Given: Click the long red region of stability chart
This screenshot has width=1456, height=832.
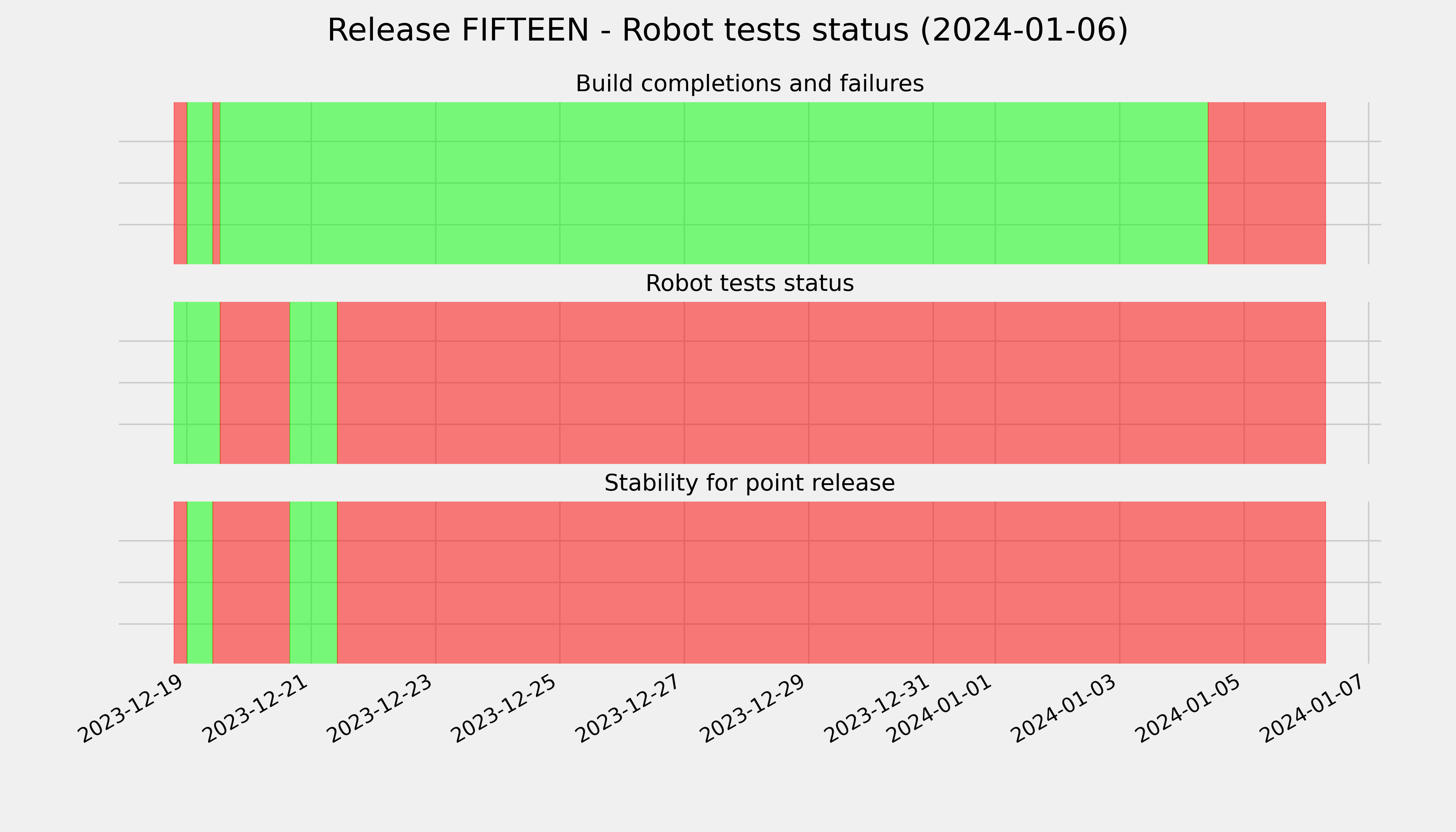Looking at the screenshot, I should point(831,582).
